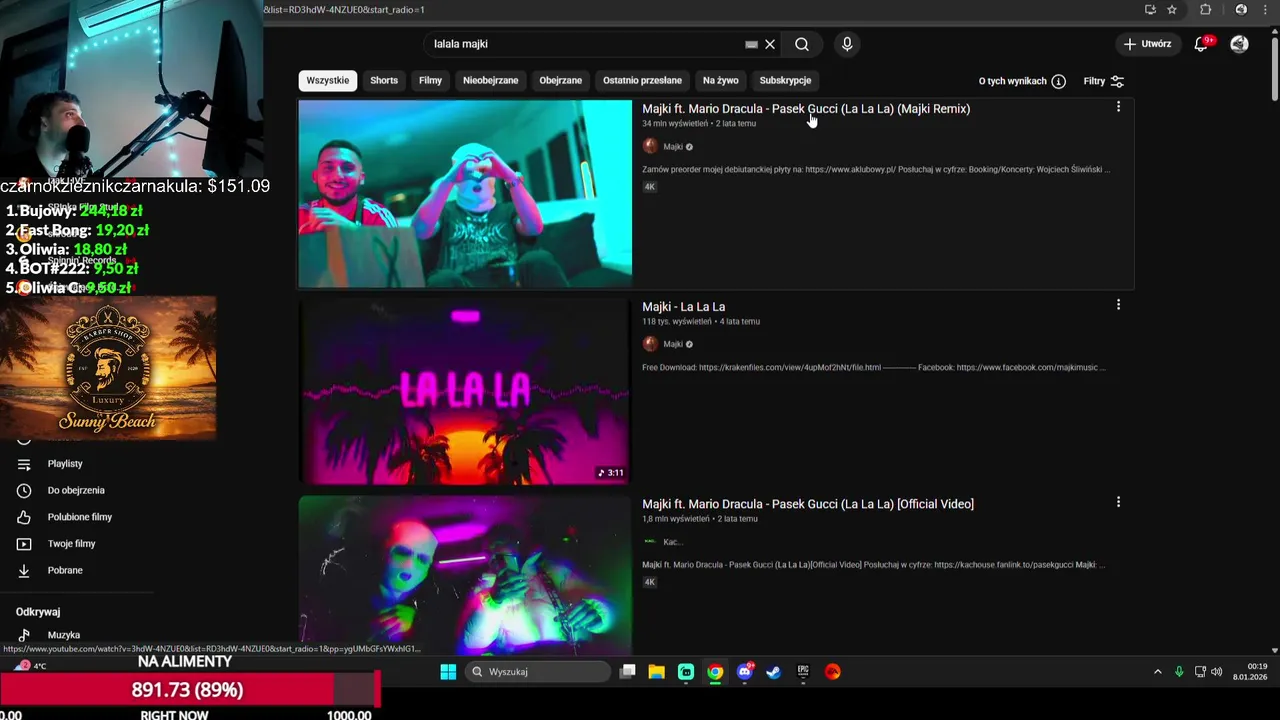Open the Windows Start menu
Viewport: 1280px width, 720px height.
tap(448, 672)
